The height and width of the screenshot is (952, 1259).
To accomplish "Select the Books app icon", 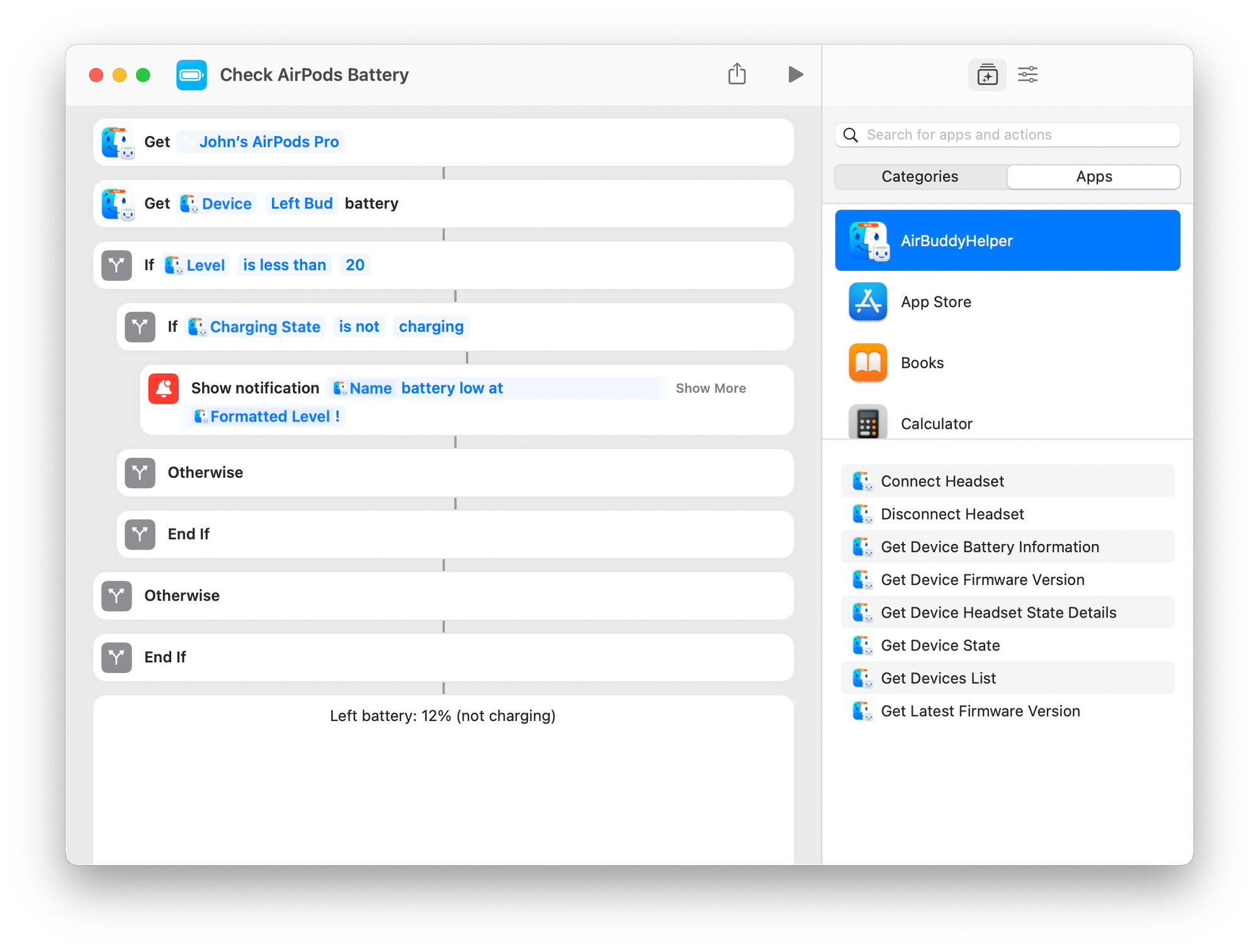I will 867,363.
